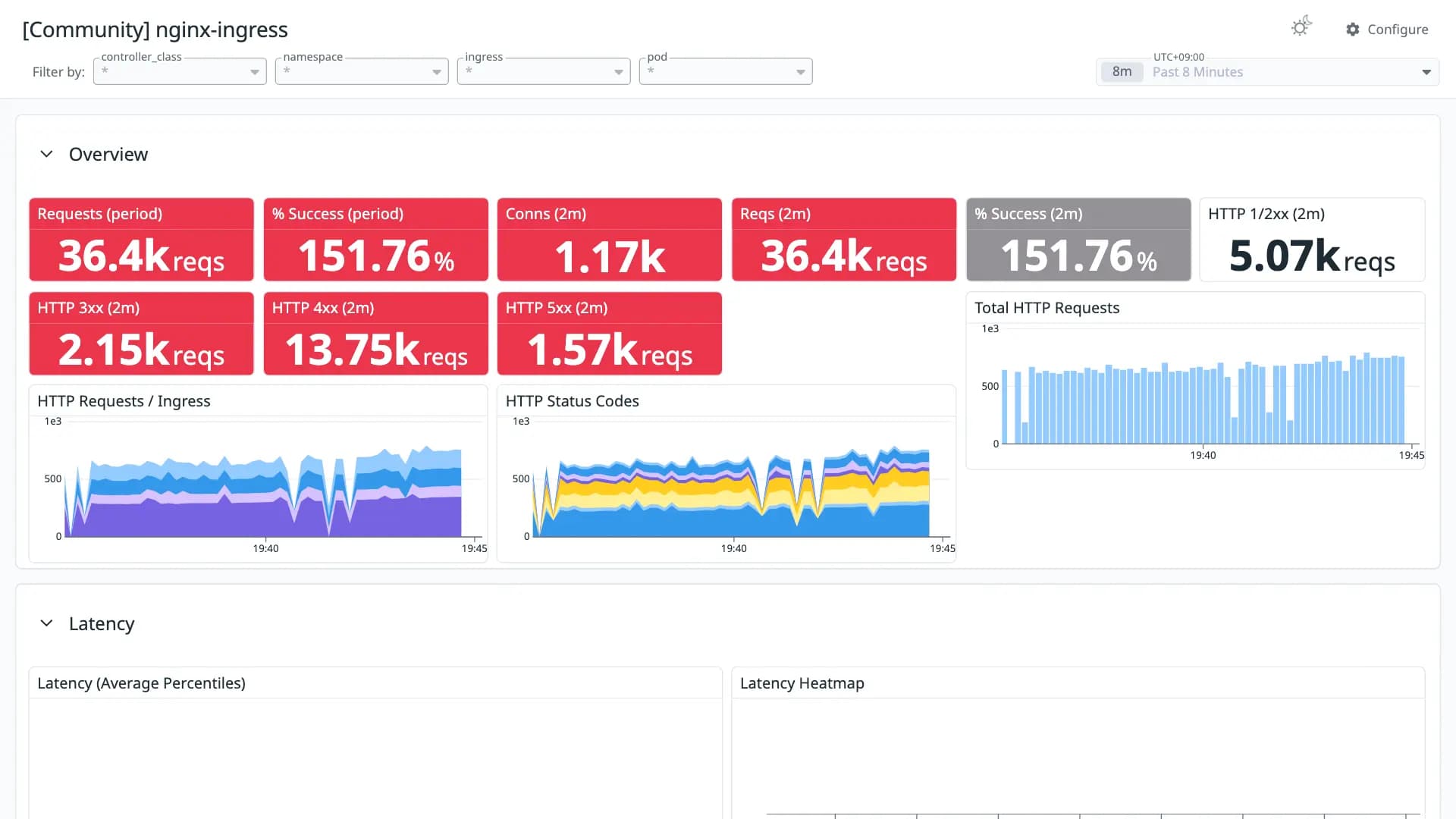
Task: Open the namespace filter dropdown
Action: pos(362,71)
